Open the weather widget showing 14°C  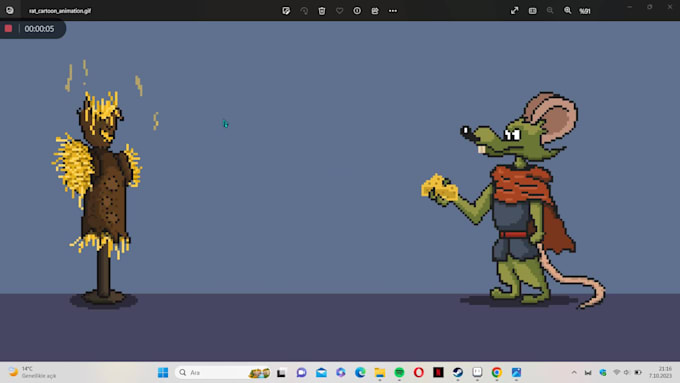tap(33, 372)
